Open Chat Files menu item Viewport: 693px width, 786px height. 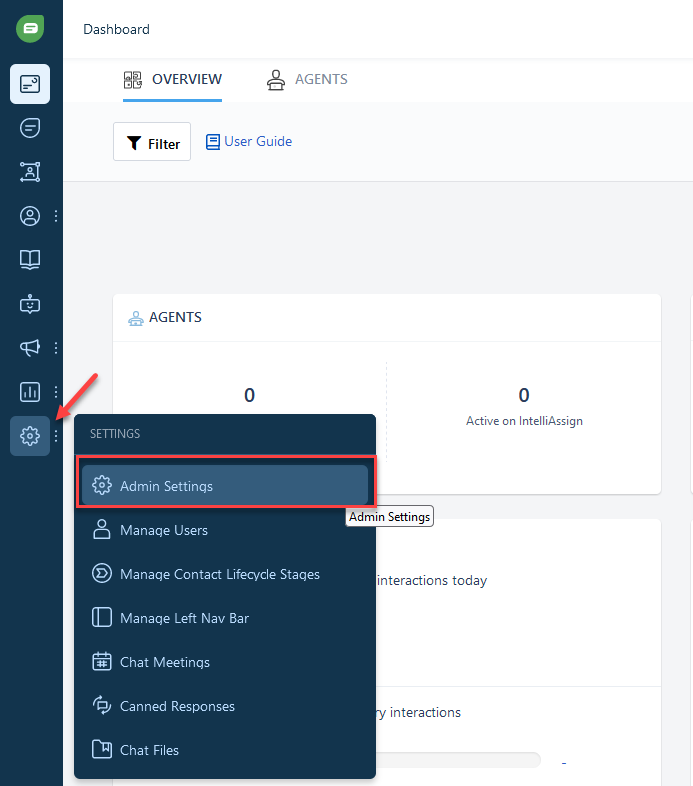(x=225, y=750)
